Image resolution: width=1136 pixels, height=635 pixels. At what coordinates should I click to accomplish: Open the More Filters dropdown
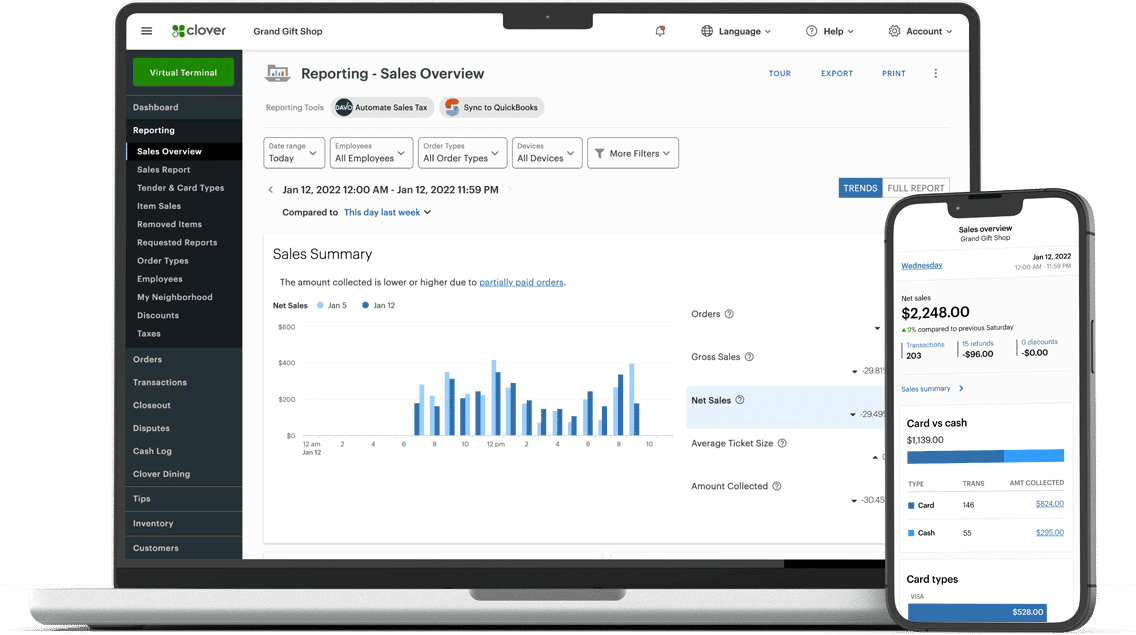tap(633, 153)
